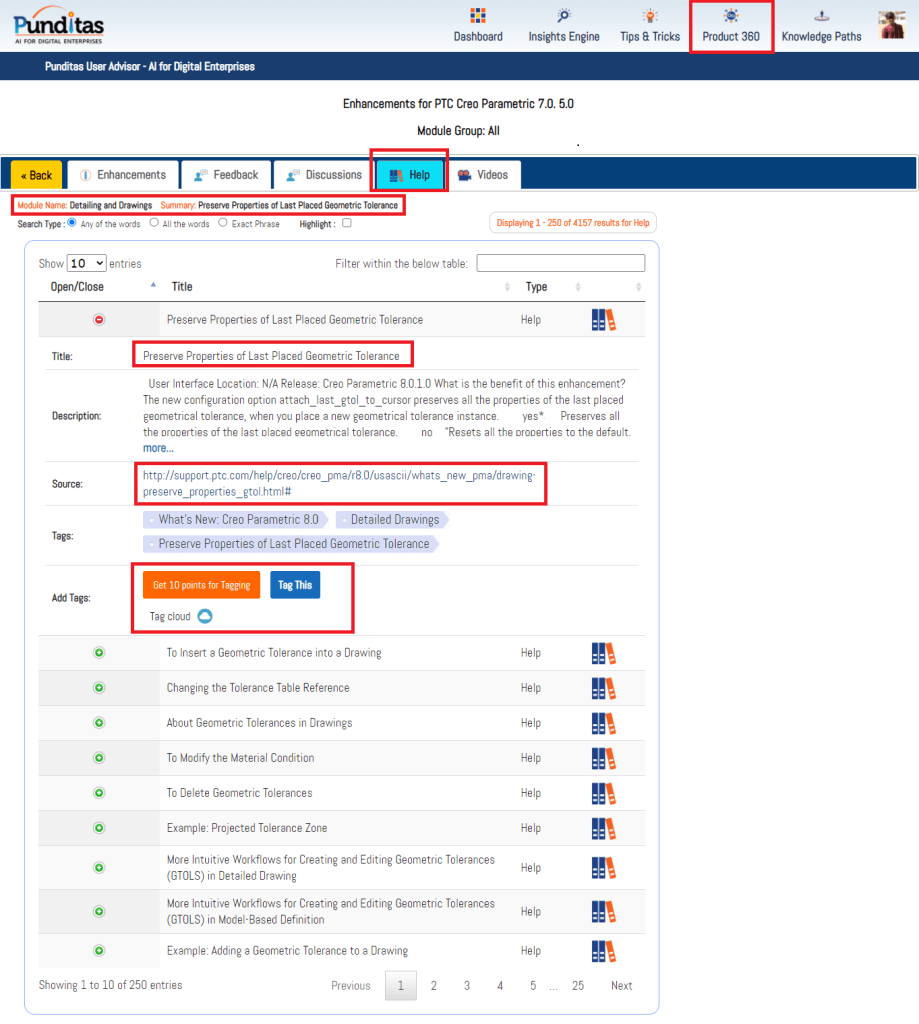Go to the Next results page
919x1024 pixels.
coord(621,986)
